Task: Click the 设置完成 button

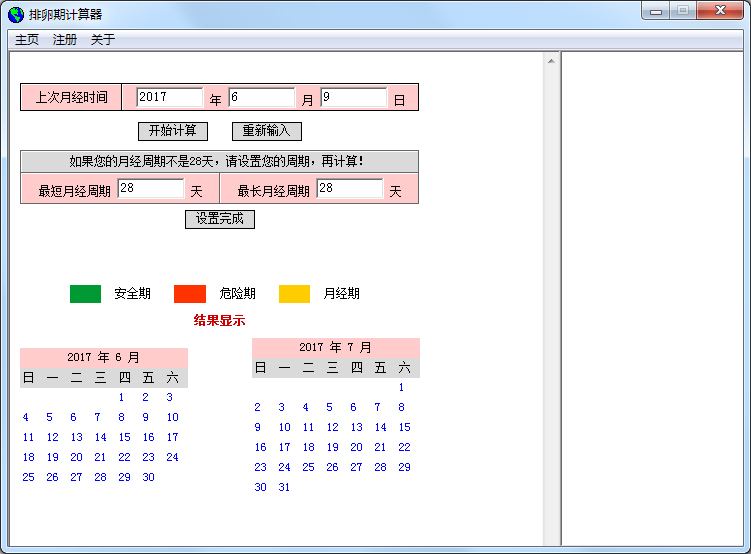Action: pos(219,219)
